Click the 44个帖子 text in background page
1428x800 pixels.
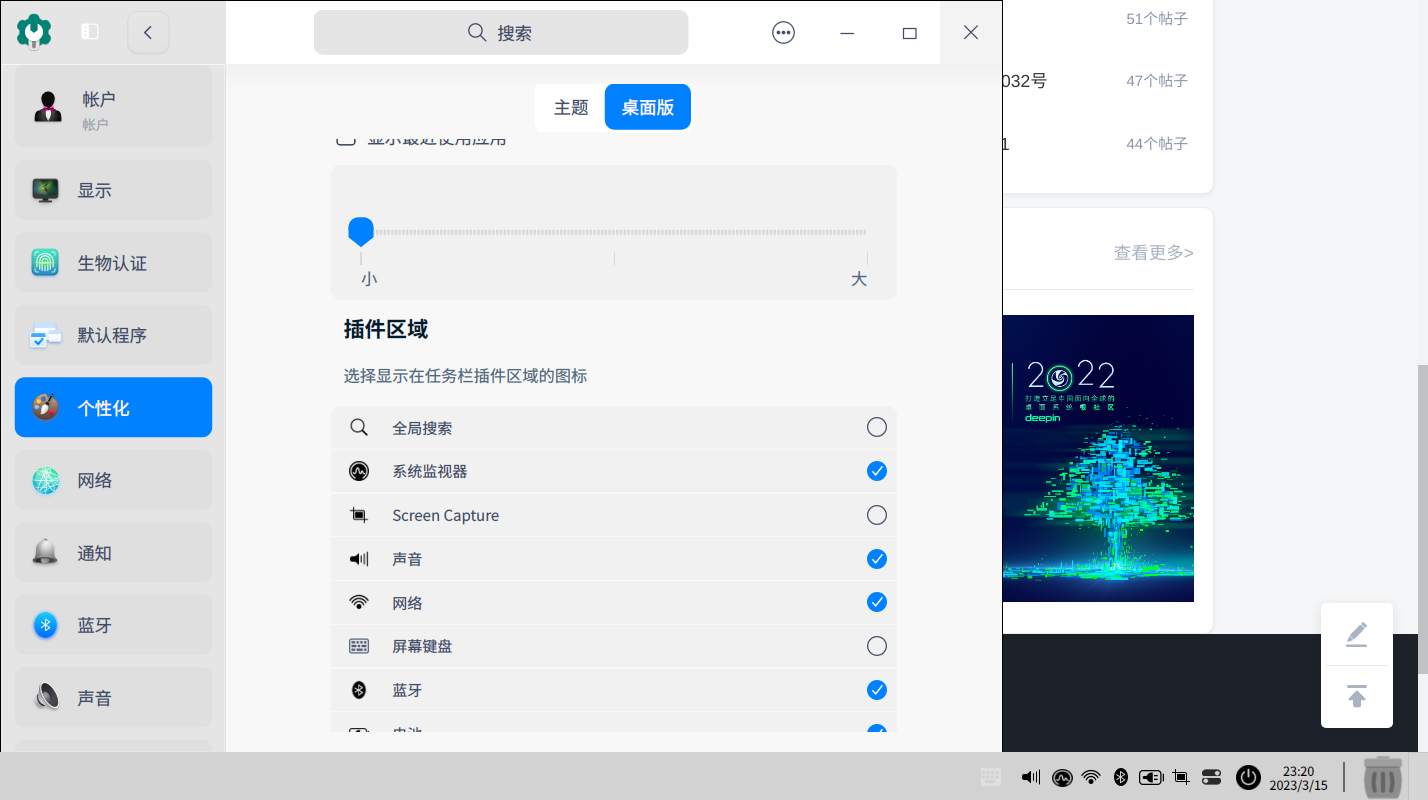(1157, 144)
